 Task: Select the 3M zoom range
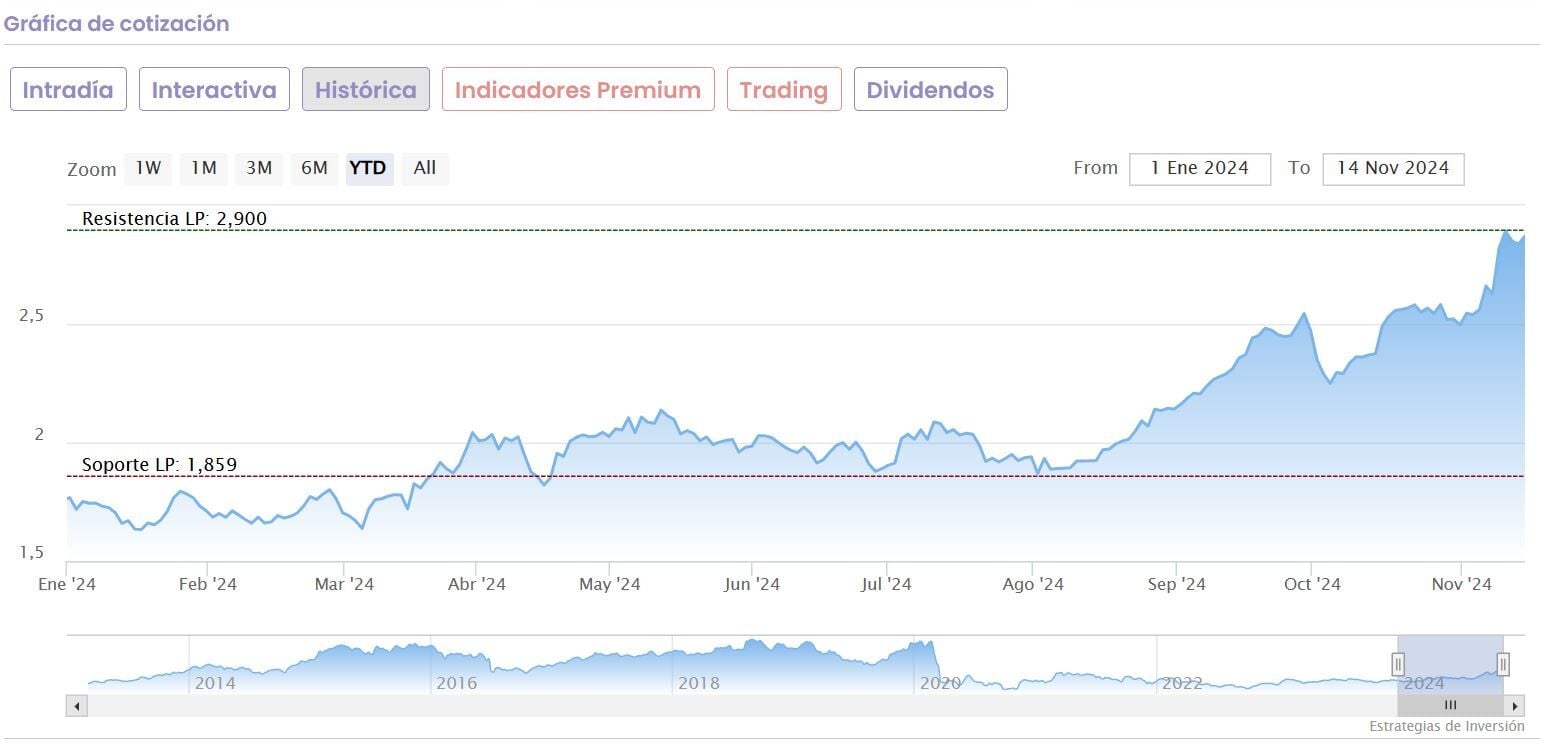click(259, 168)
